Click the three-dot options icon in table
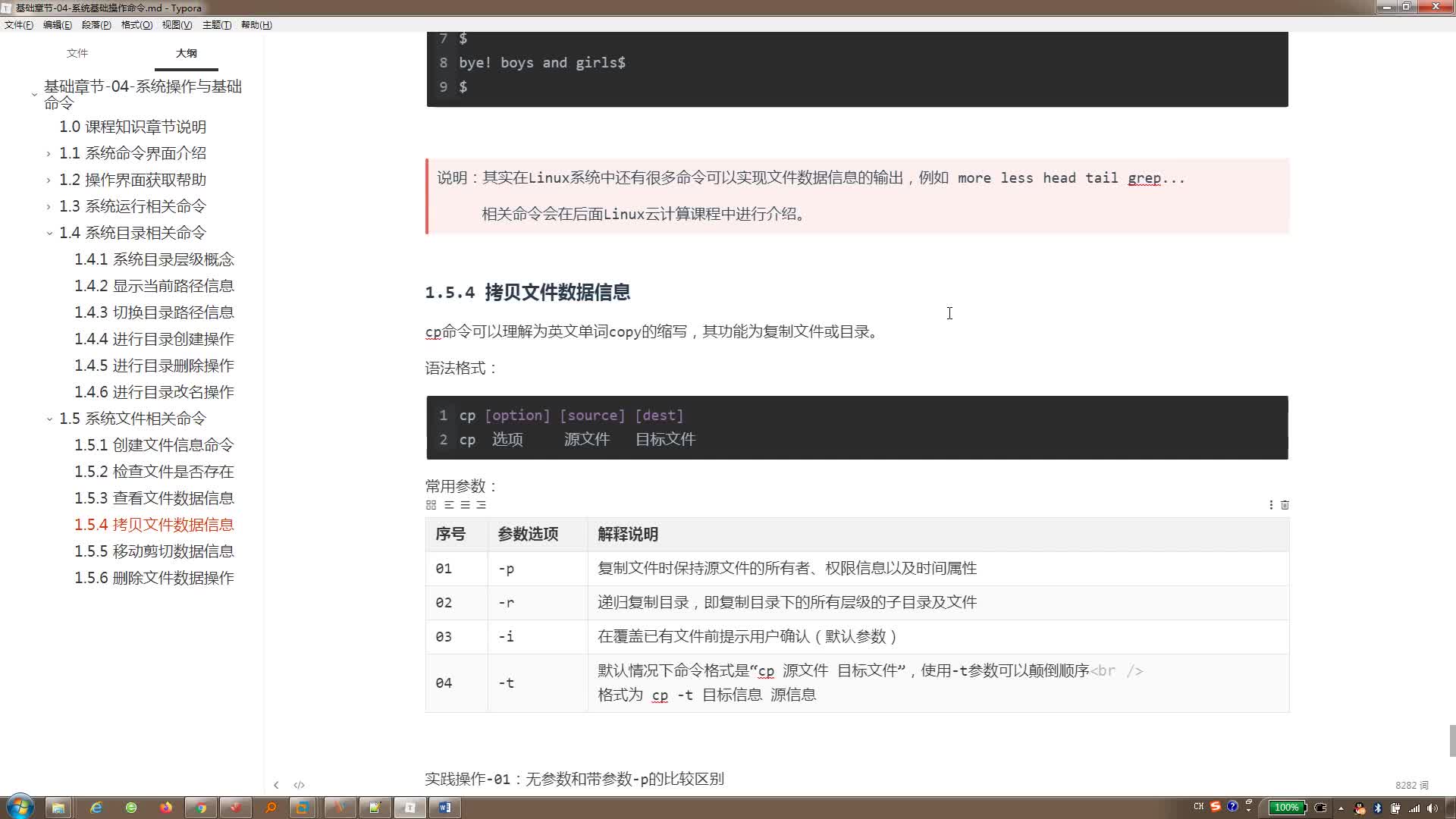 pos(1270,505)
